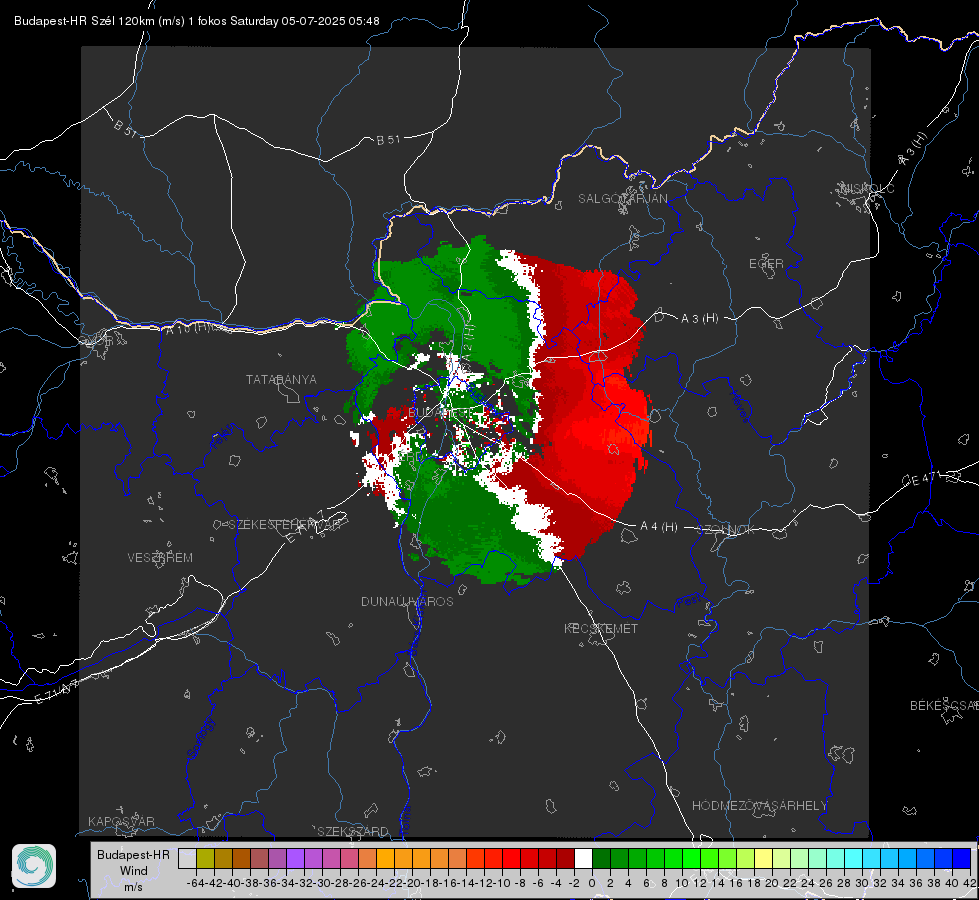979x900 pixels.
Task: Select the KECSKEMÉT city label
Action: click(x=601, y=628)
